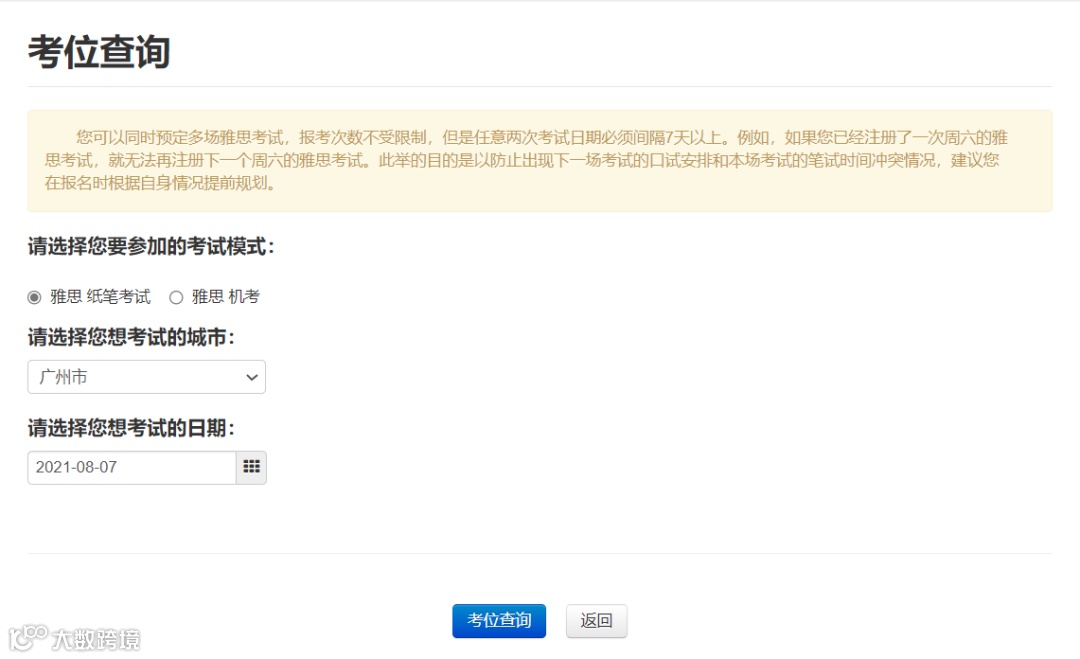Click the 考位查询 page heading
The height and width of the screenshot is (659, 1080).
click(99, 52)
